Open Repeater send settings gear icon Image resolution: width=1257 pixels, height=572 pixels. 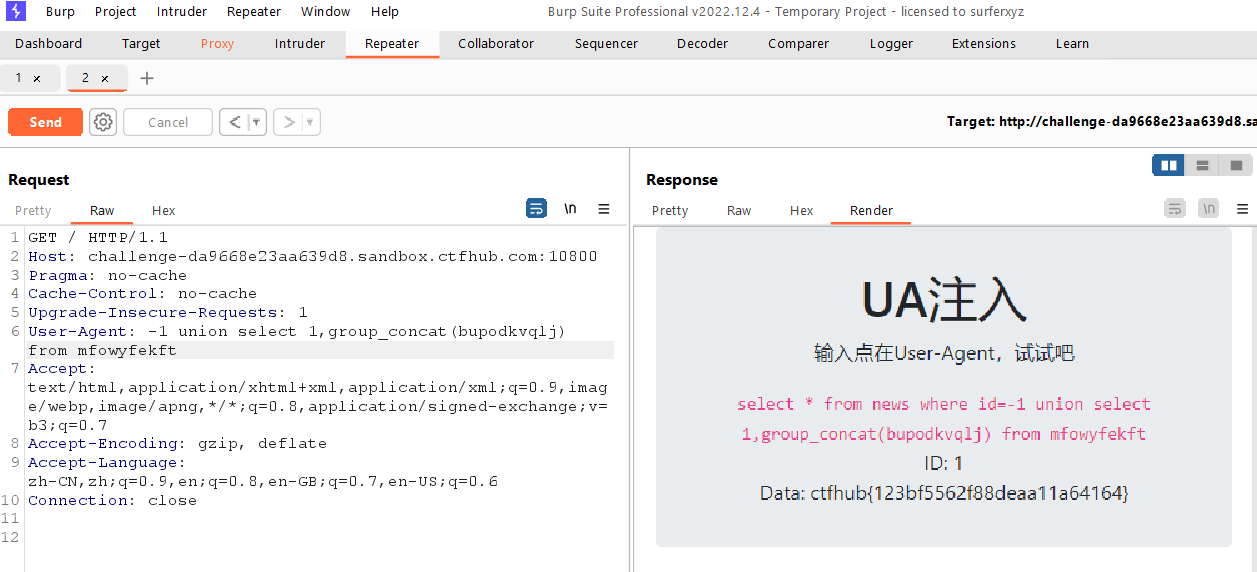103,122
